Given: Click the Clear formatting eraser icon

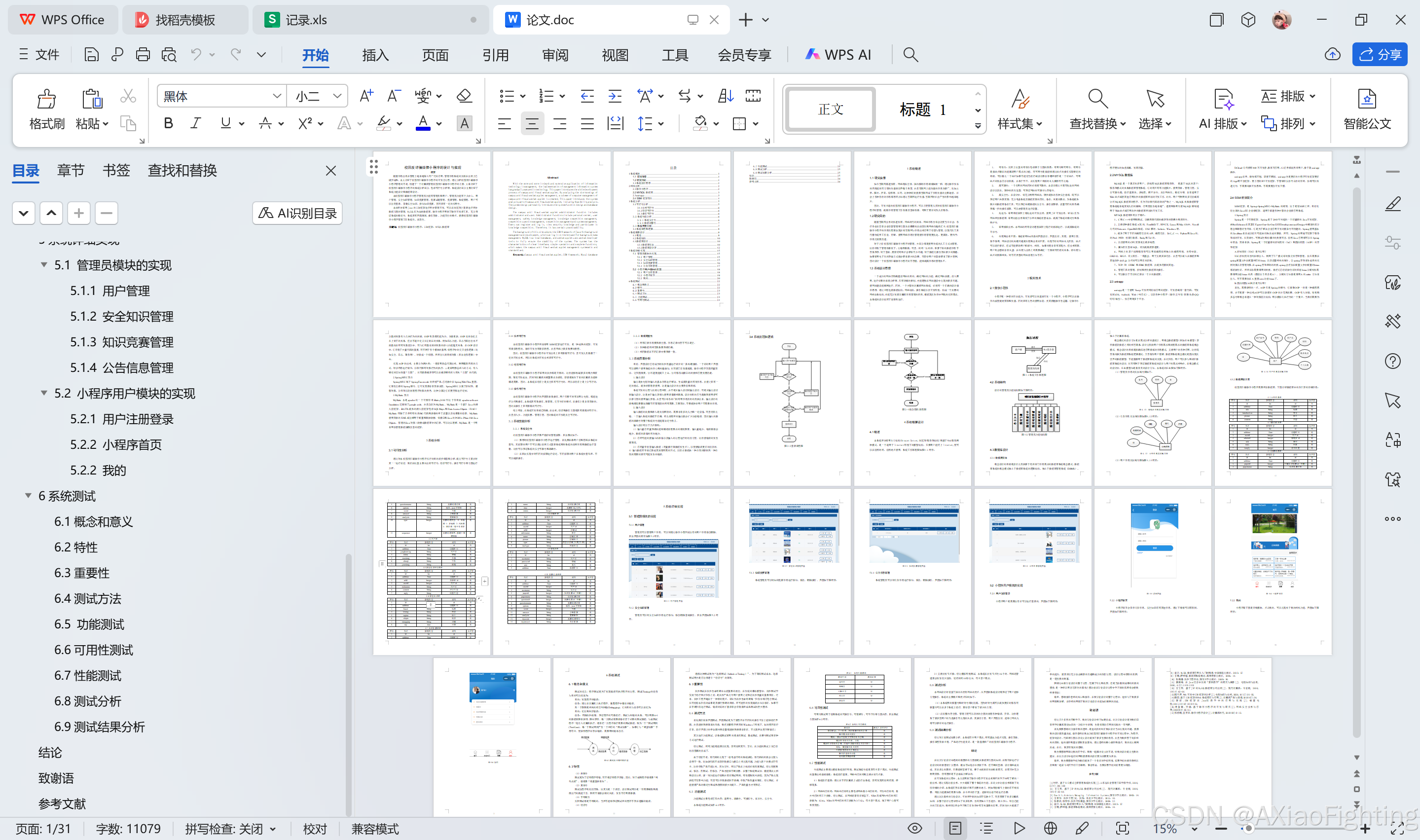Looking at the screenshot, I should pyautogui.click(x=464, y=96).
